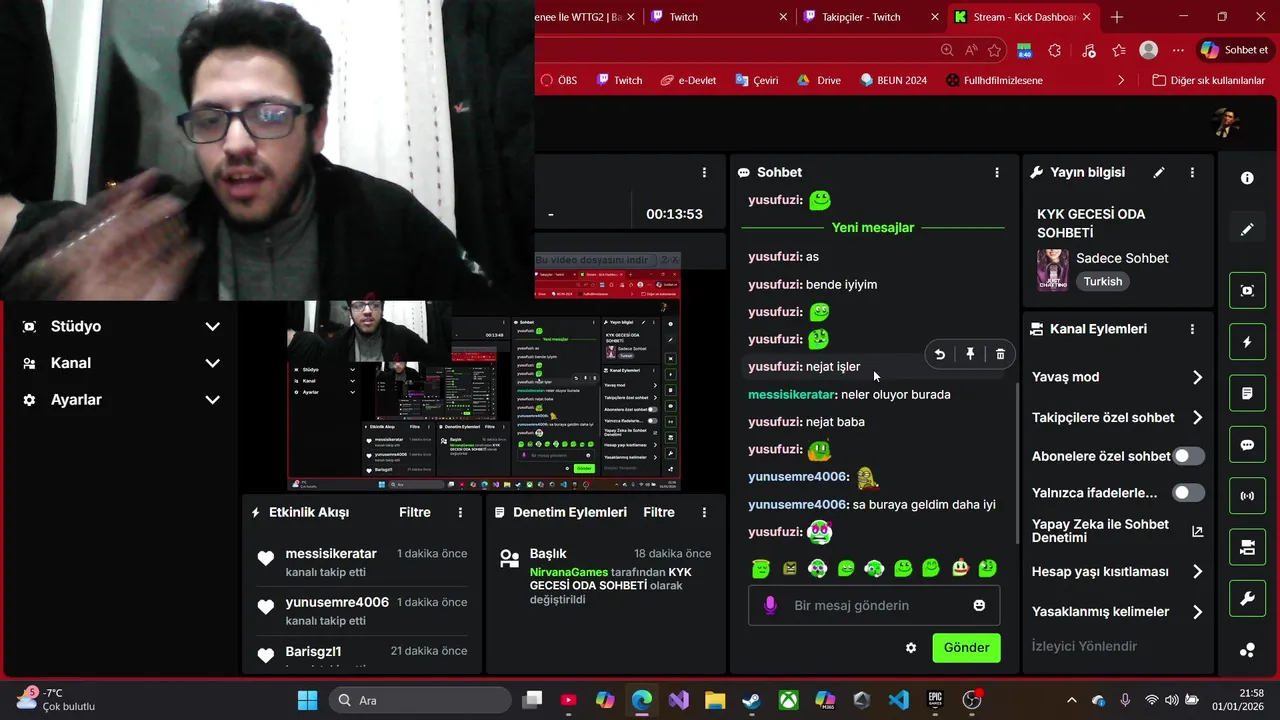Screen dimensions: 1280x720
Task: Undo selected chat message 'nejat işler'
Action: point(940,354)
